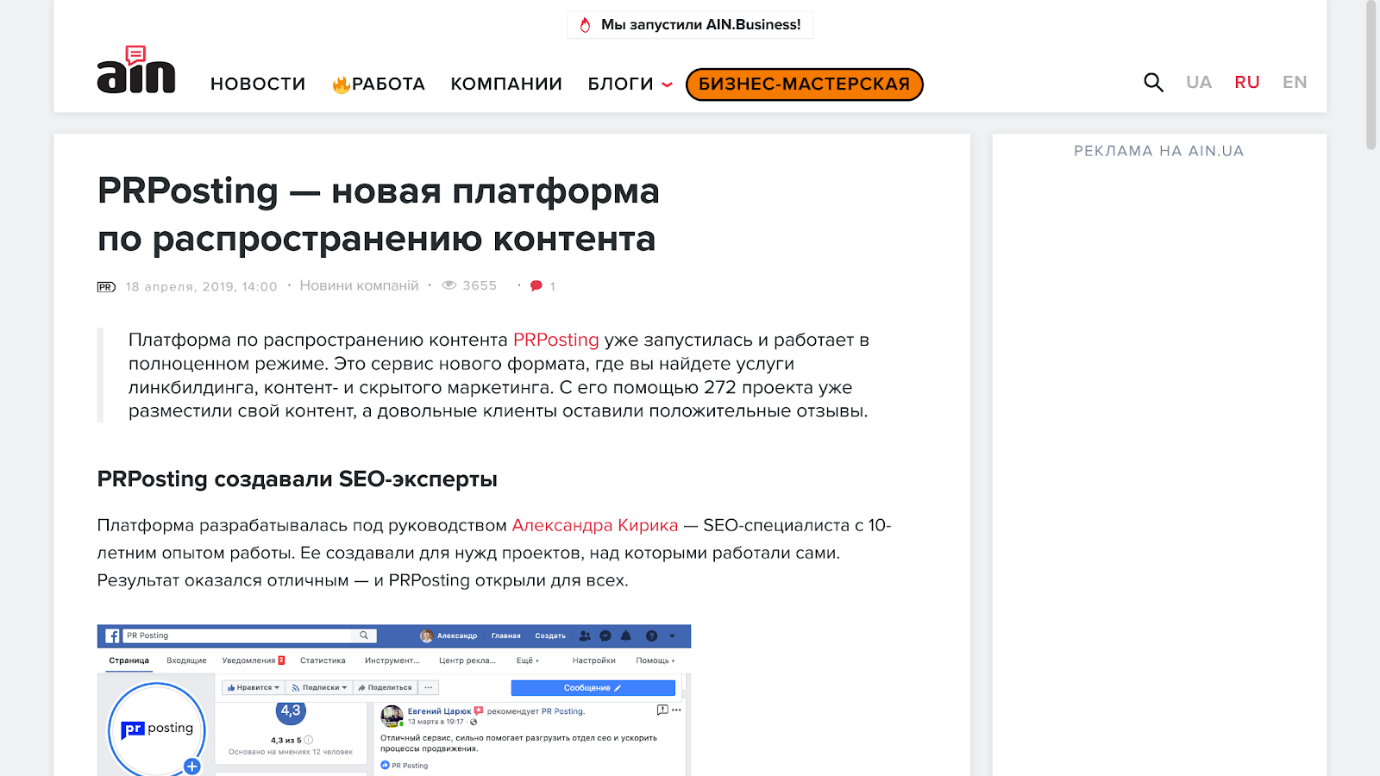Expand the Блоги menu chevron
The image size is (1380, 776).
(667, 85)
